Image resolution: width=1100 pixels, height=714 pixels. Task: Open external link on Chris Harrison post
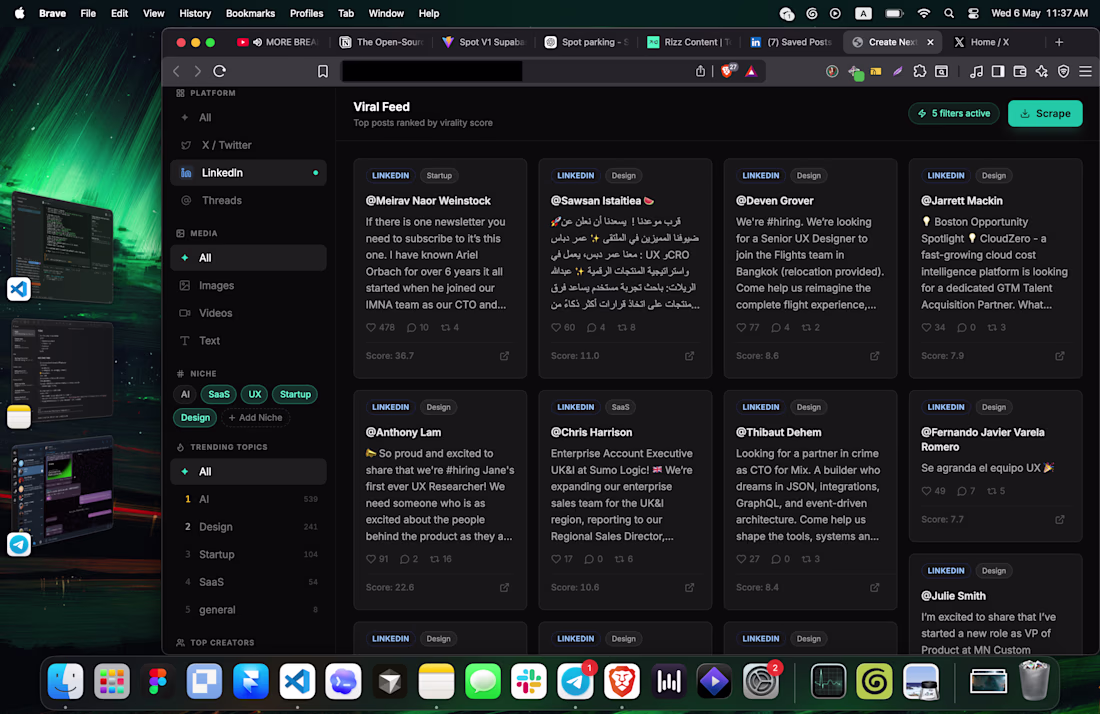point(690,587)
